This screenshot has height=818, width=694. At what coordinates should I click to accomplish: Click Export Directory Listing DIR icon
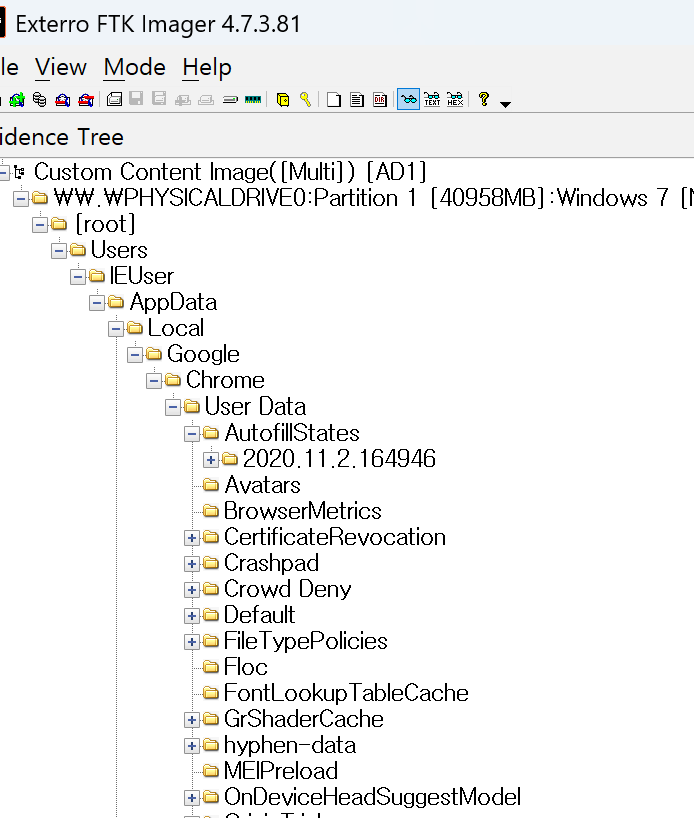tap(380, 99)
